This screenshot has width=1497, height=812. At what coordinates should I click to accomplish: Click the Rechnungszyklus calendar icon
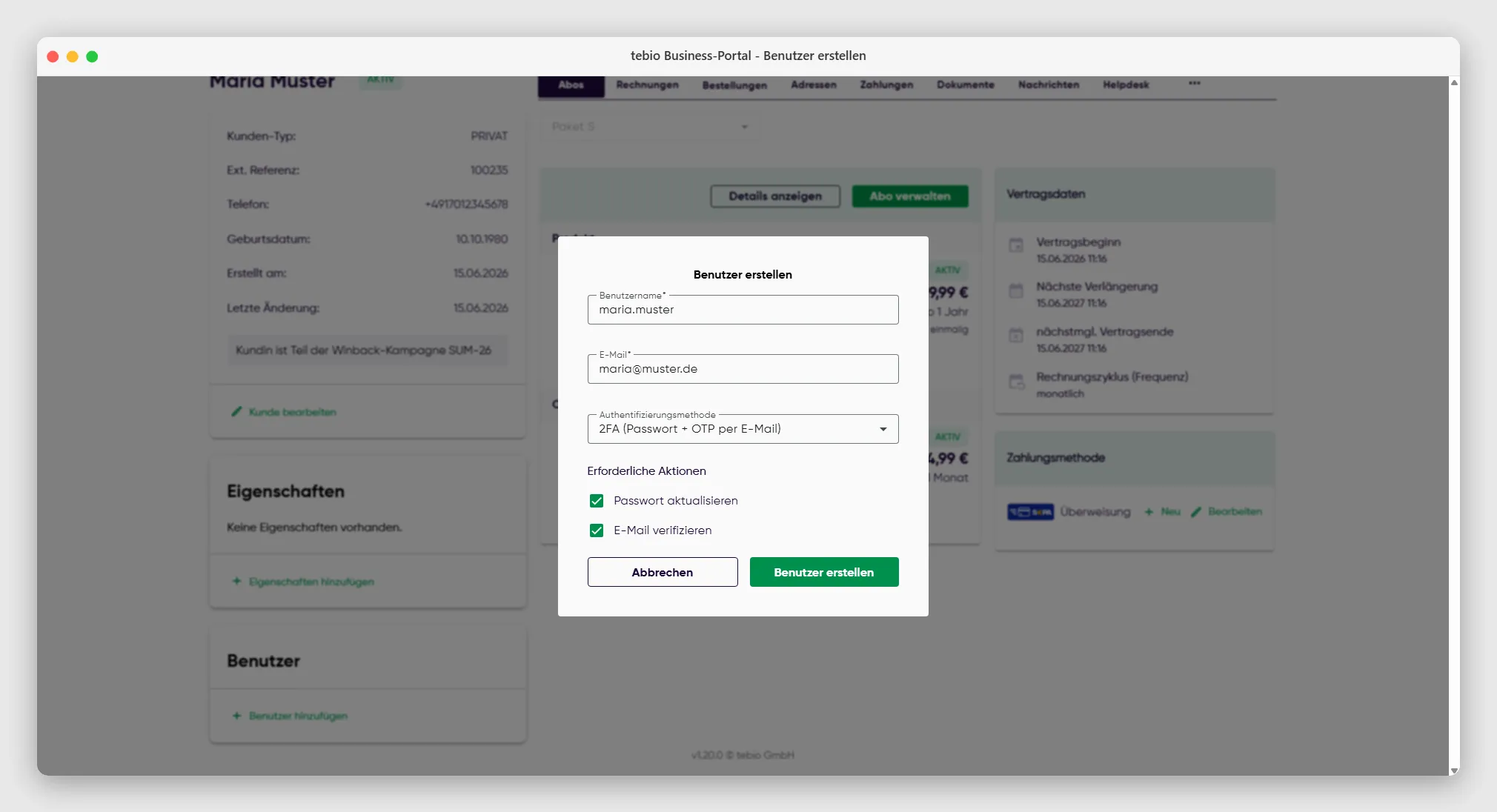click(1016, 381)
